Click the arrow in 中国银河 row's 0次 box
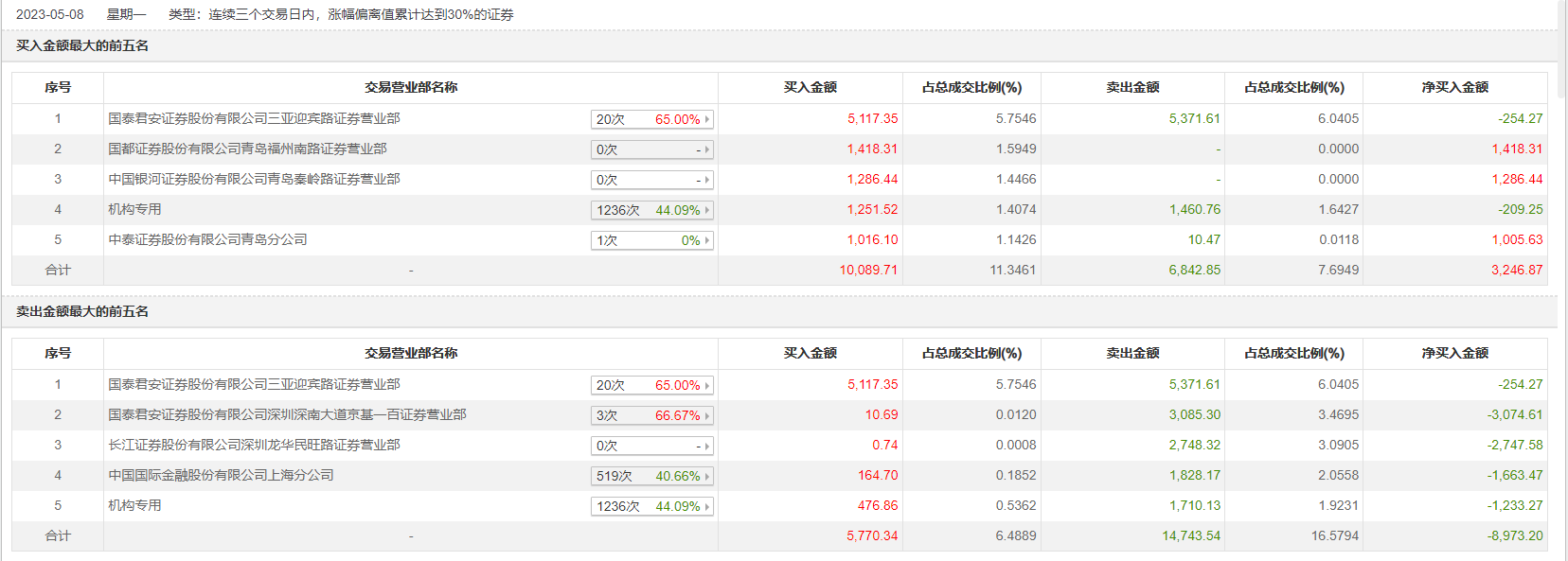 click(x=706, y=180)
